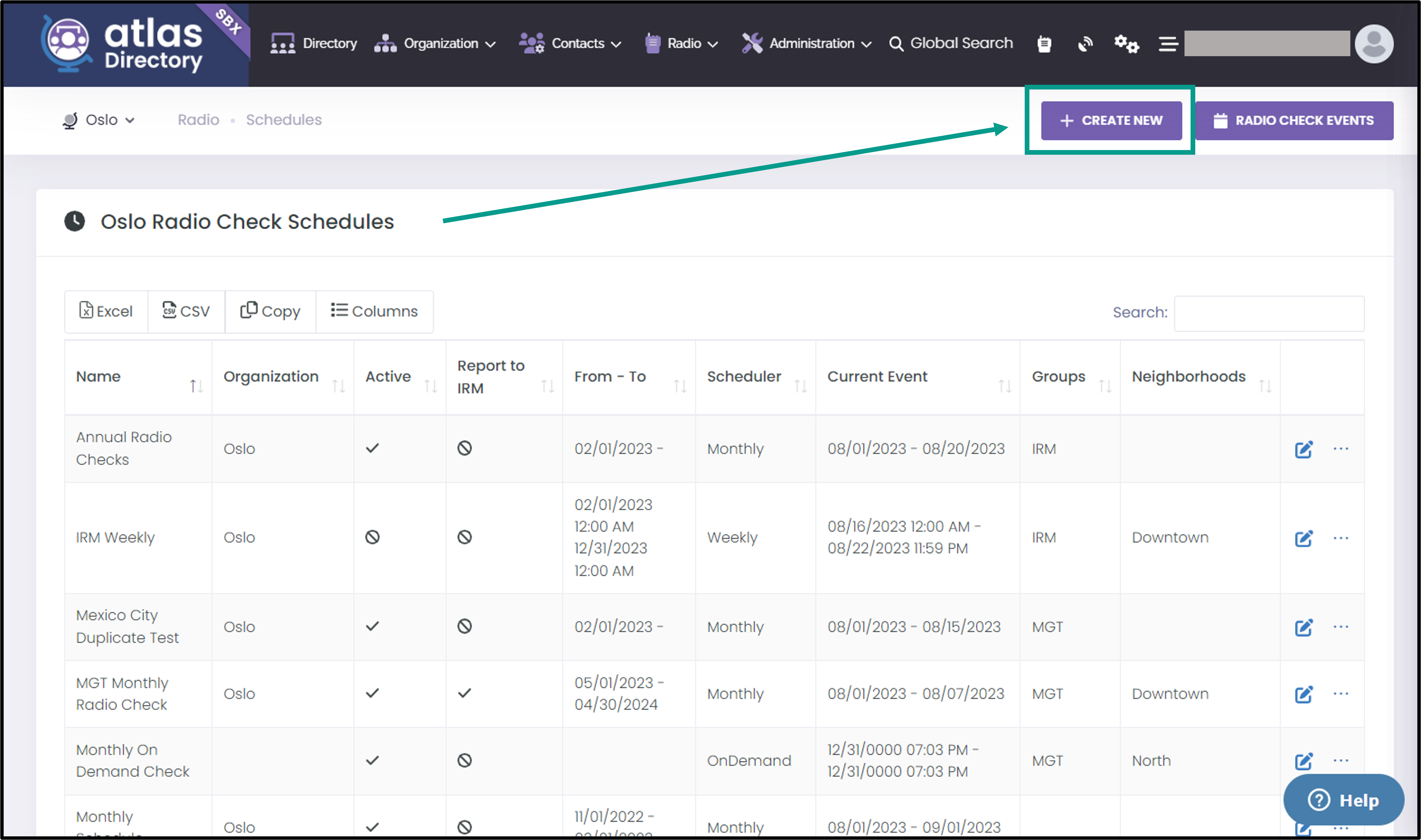Image resolution: width=1421 pixels, height=840 pixels.
Task: Click the Active checkmark for Annual Radio Checks
Action: pyautogui.click(x=372, y=448)
